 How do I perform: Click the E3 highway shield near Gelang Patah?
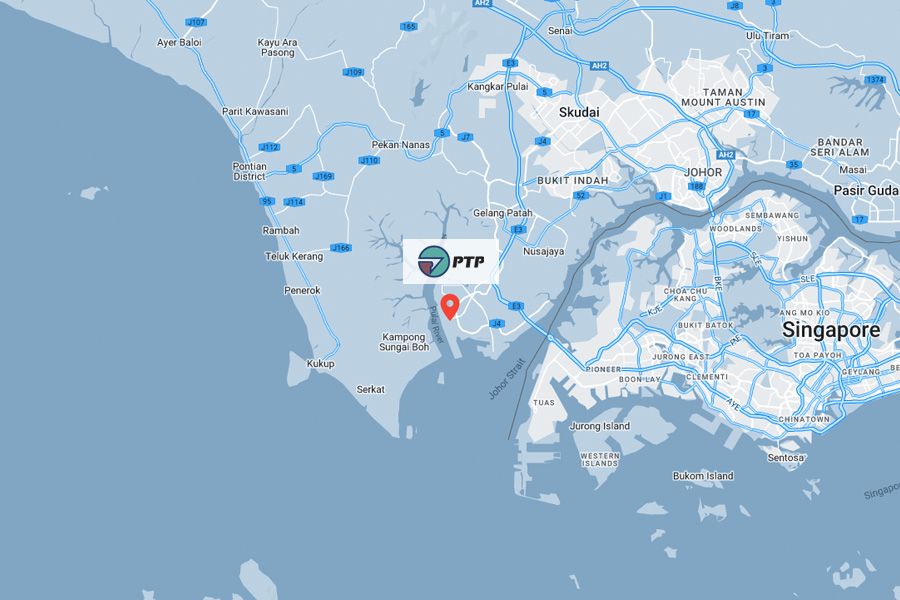click(x=518, y=230)
